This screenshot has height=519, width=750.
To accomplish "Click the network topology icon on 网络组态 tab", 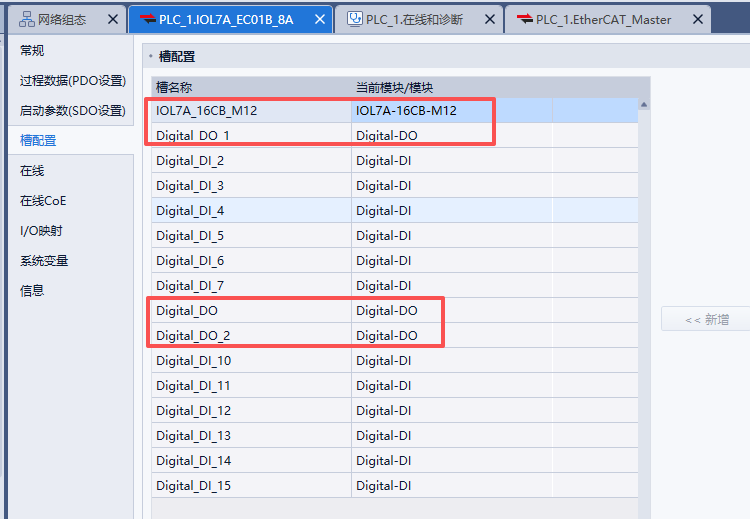I will pos(27,20).
